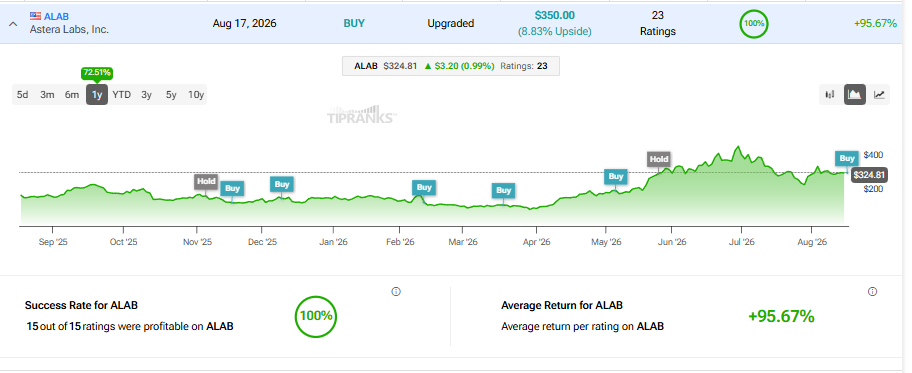
Task: Open Average Return info icon
Action: 872,292
